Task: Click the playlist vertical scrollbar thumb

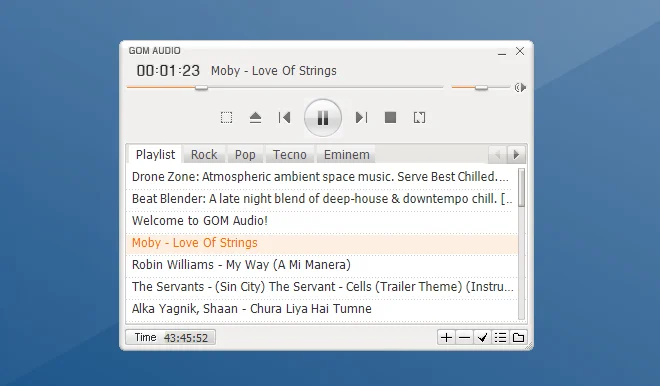Action: [x=522, y=188]
